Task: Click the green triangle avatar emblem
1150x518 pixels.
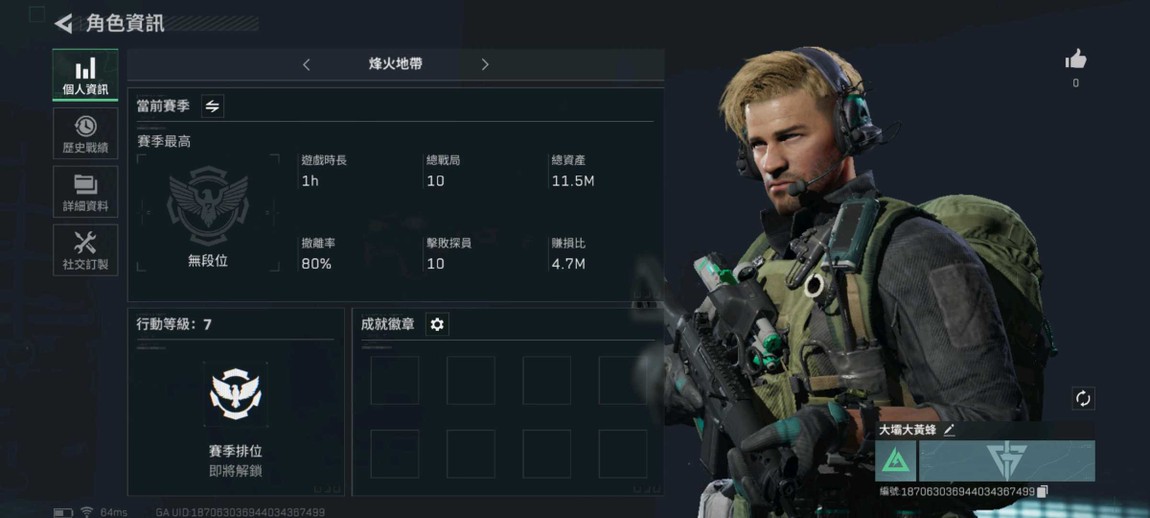Action: (896, 461)
